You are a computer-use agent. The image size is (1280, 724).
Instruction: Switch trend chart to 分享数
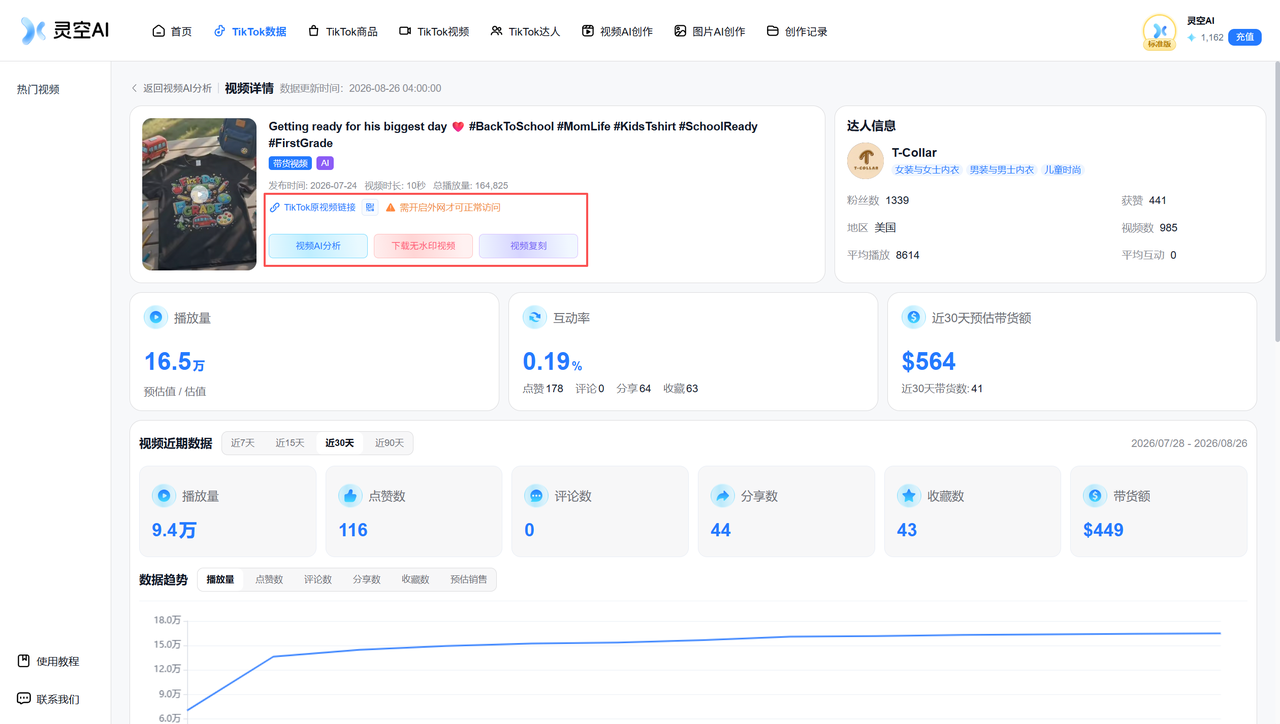367,579
